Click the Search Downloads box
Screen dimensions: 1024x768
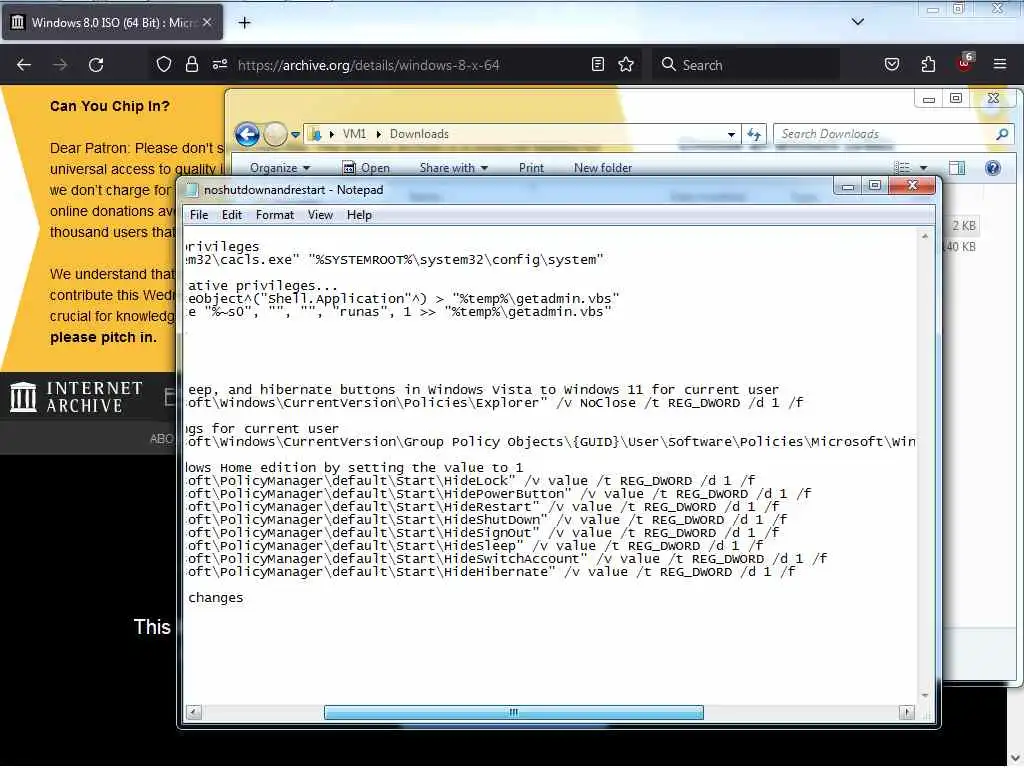(886, 134)
